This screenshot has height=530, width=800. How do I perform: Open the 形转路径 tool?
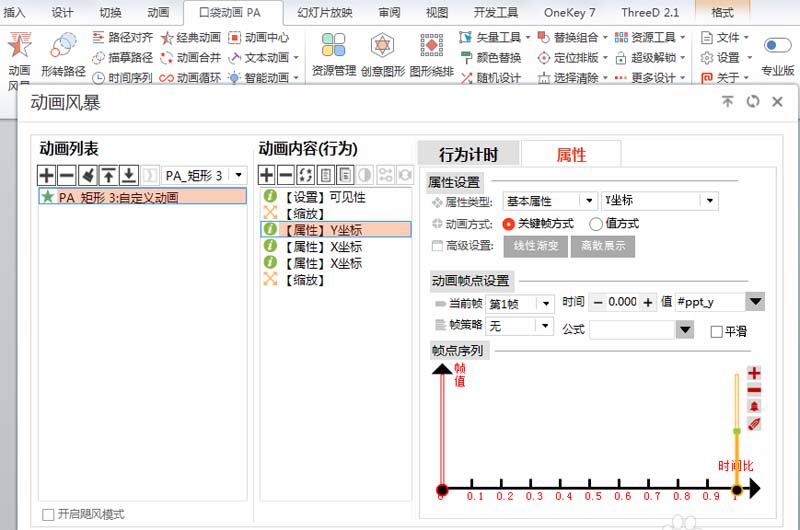point(63,55)
